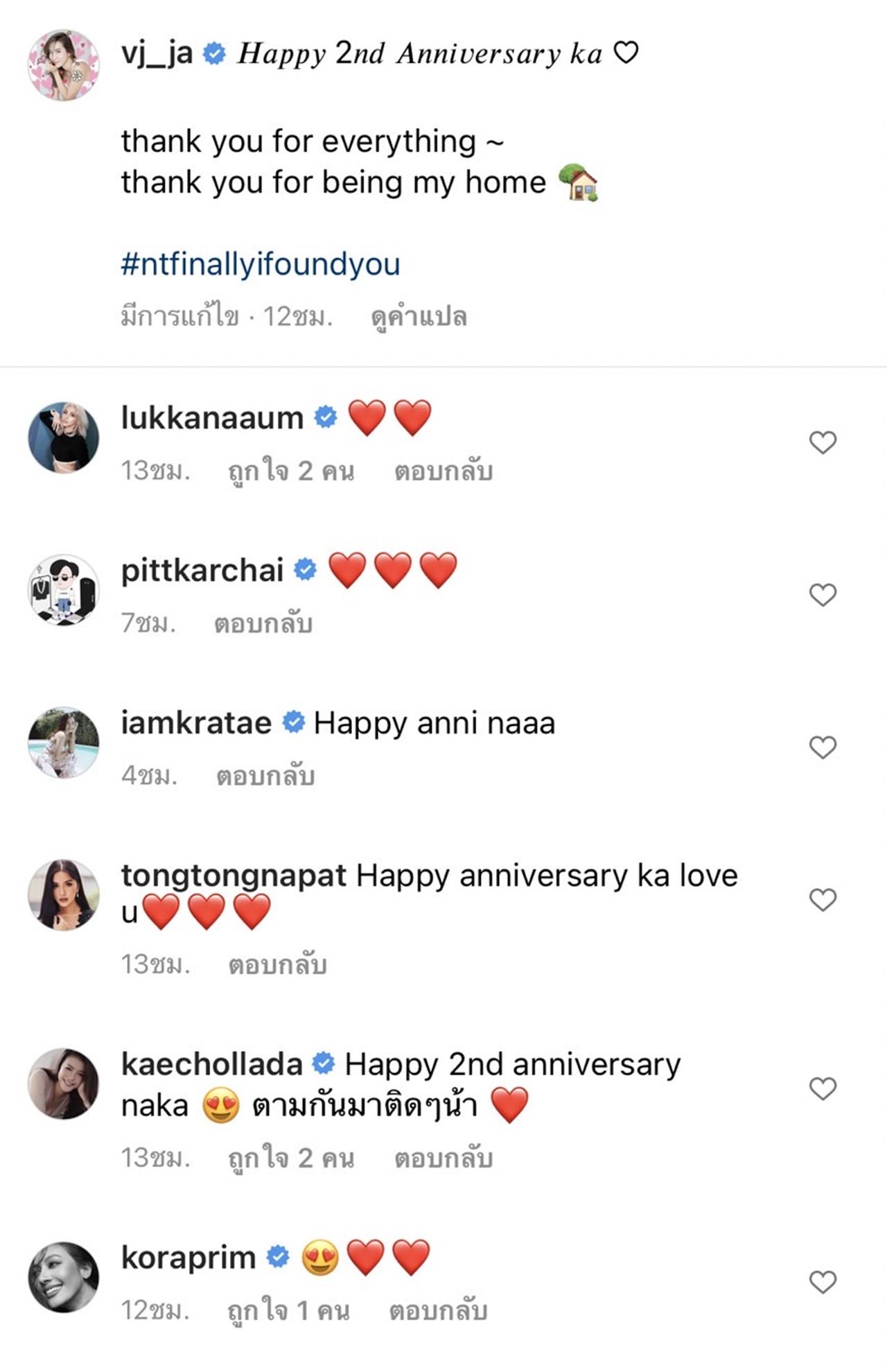View who liked koraprim's comment
The height and width of the screenshot is (1372, 887).
click(x=288, y=1311)
